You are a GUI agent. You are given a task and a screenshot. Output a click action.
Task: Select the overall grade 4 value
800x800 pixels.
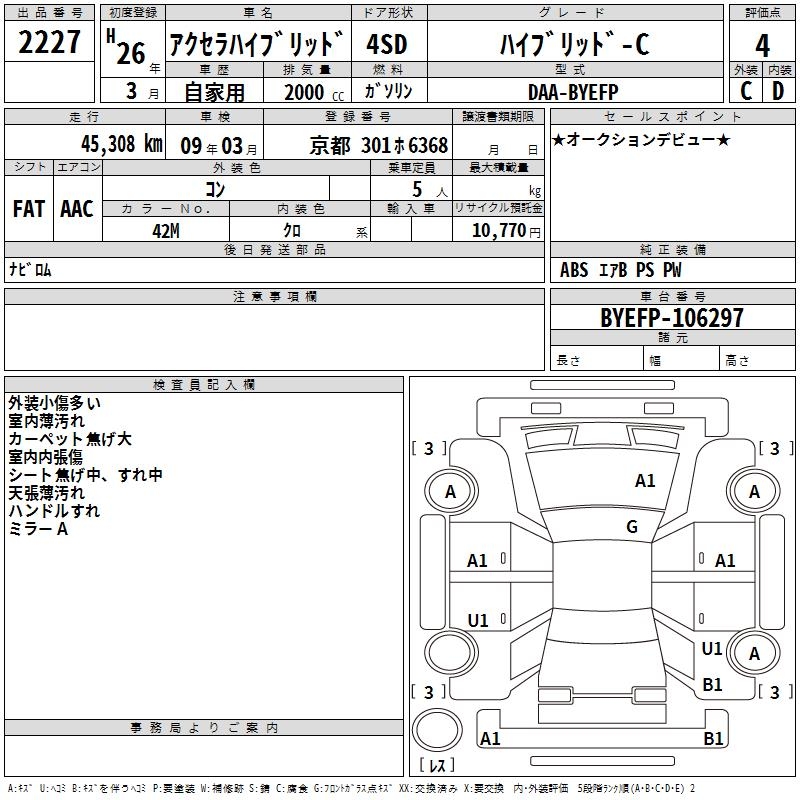point(762,45)
